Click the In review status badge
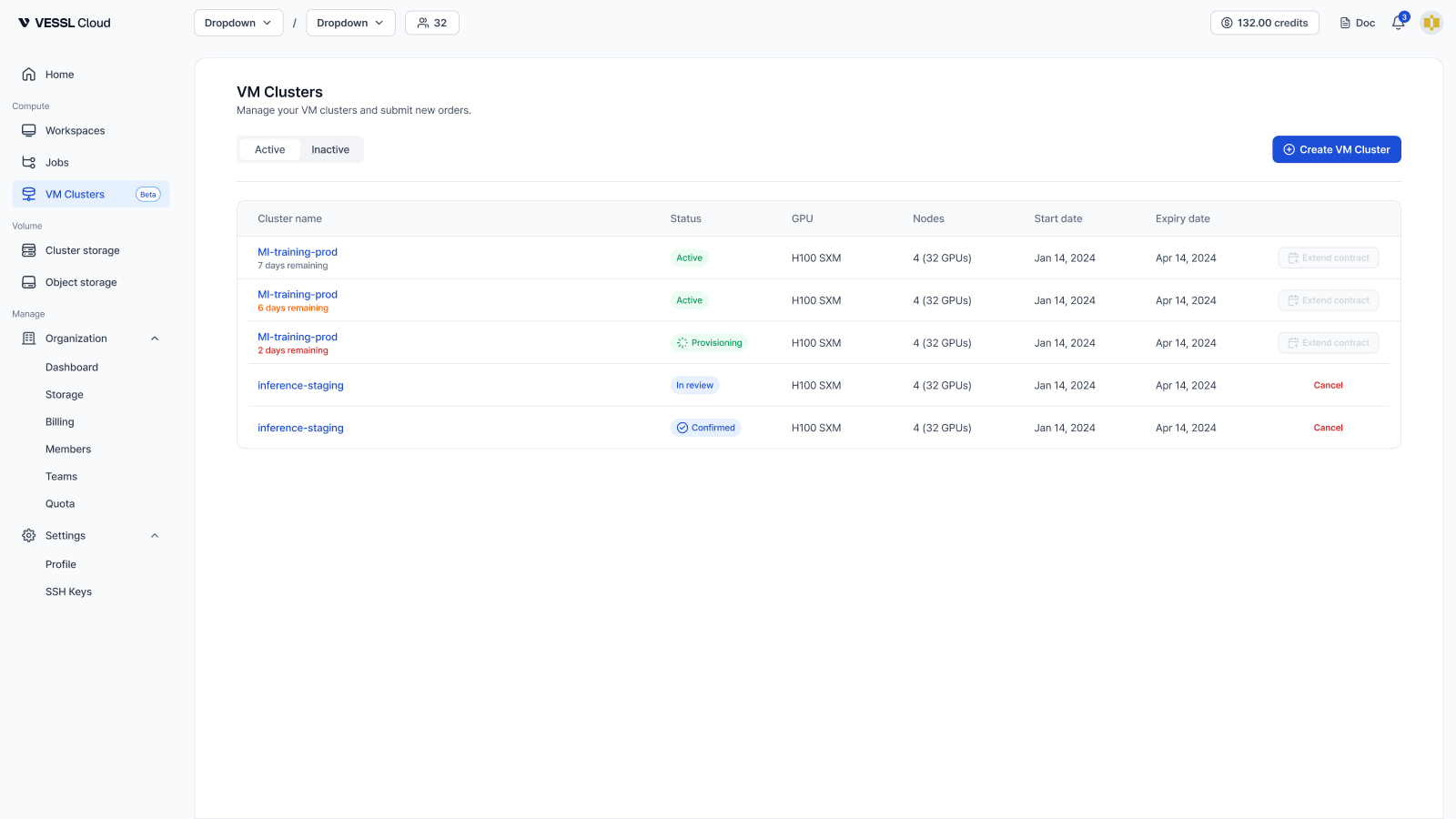Image resolution: width=1456 pixels, height=819 pixels. tap(694, 386)
